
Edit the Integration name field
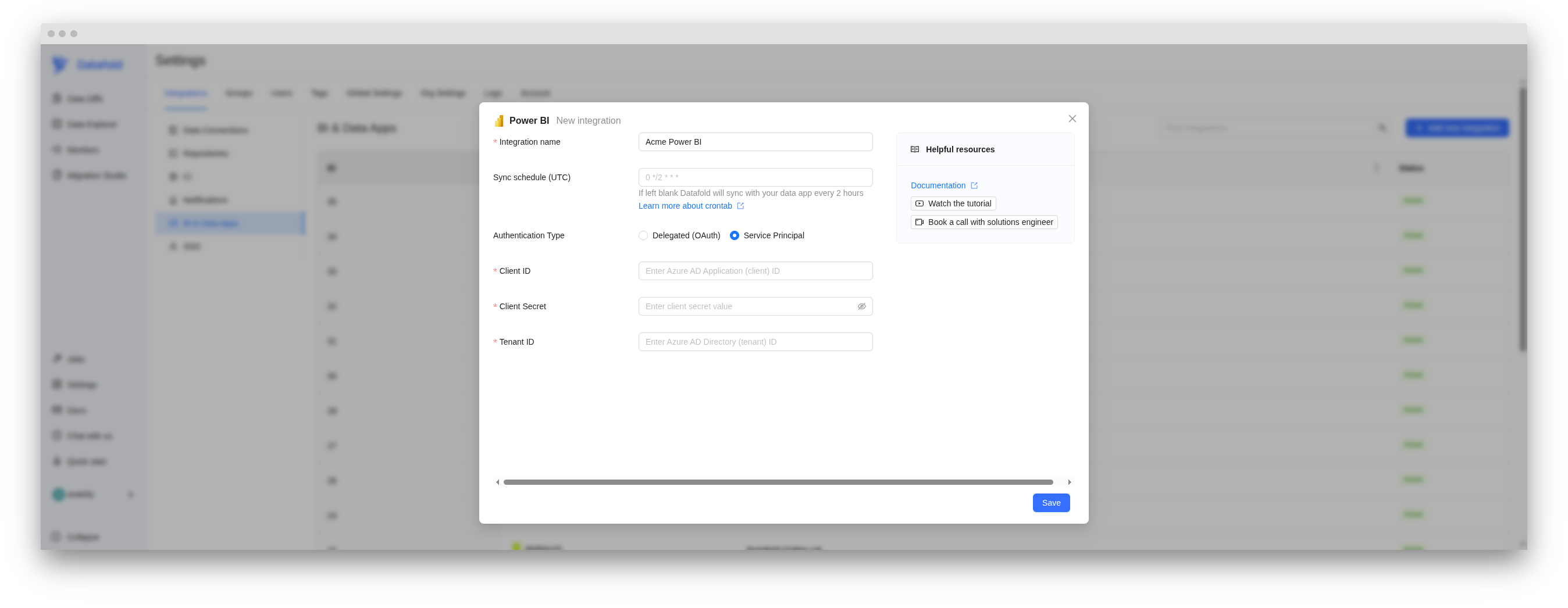[x=755, y=142]
